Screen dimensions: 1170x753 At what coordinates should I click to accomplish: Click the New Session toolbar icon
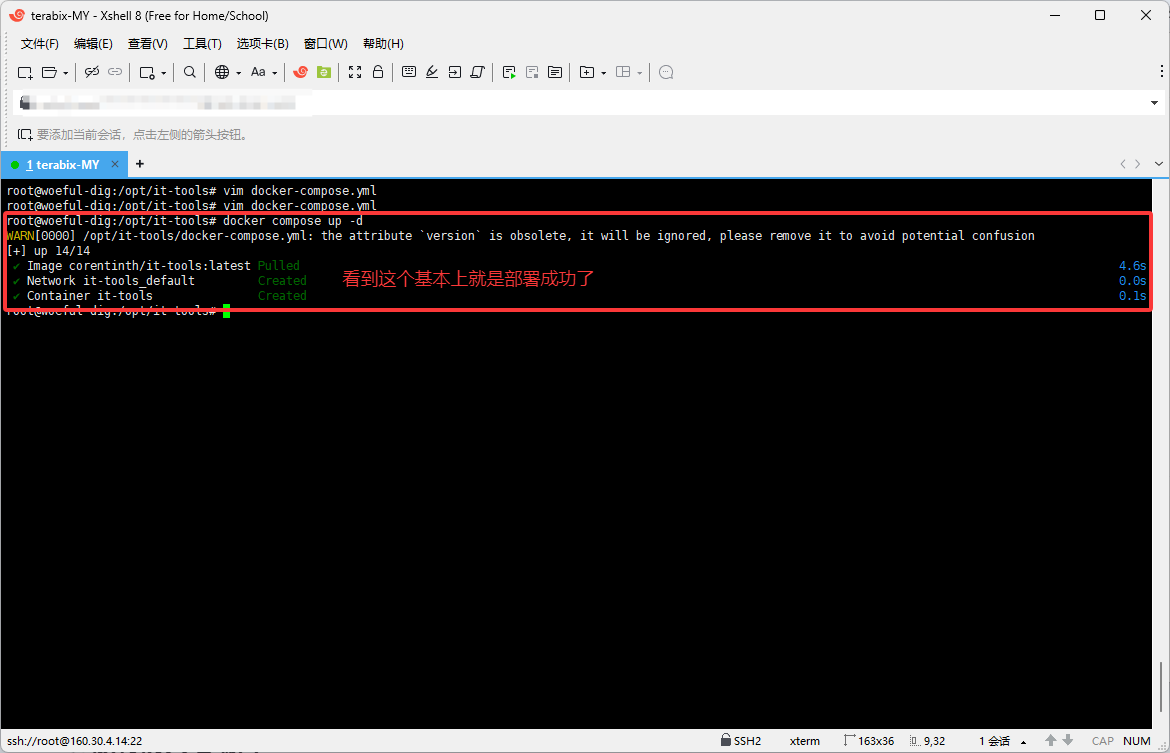[25, 72]
